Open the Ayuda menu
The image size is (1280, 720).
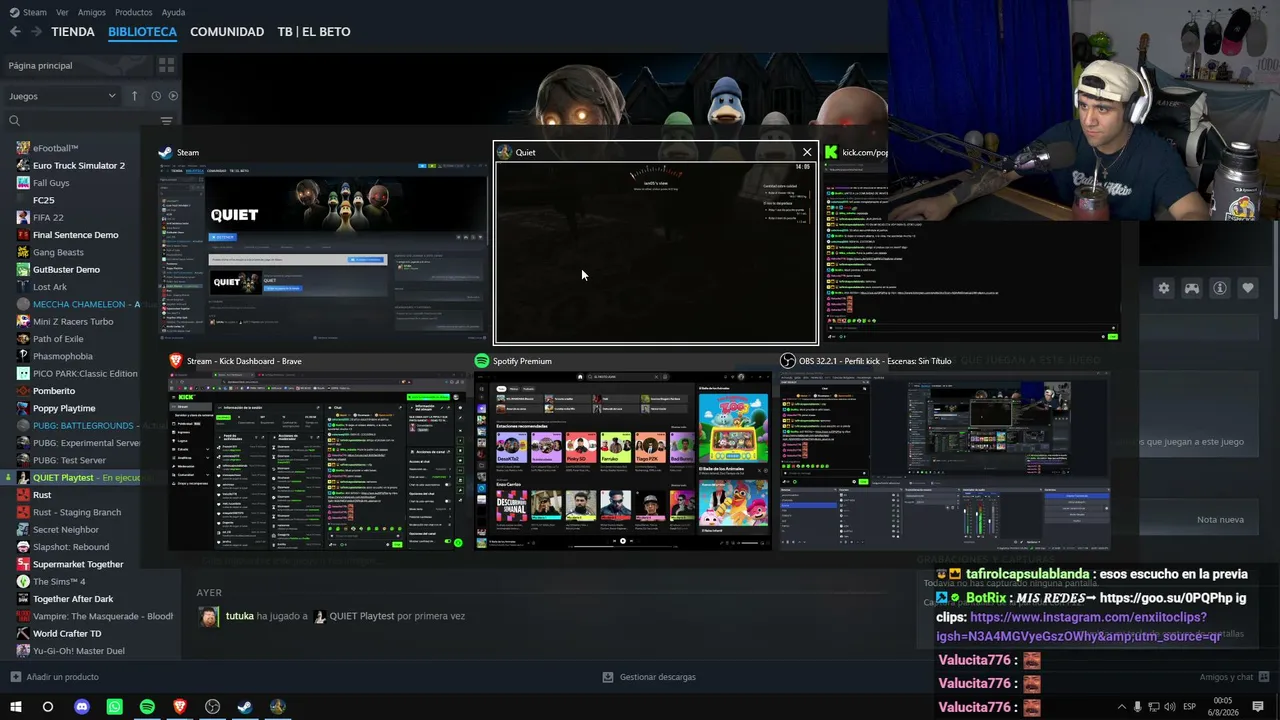[173, 12]
